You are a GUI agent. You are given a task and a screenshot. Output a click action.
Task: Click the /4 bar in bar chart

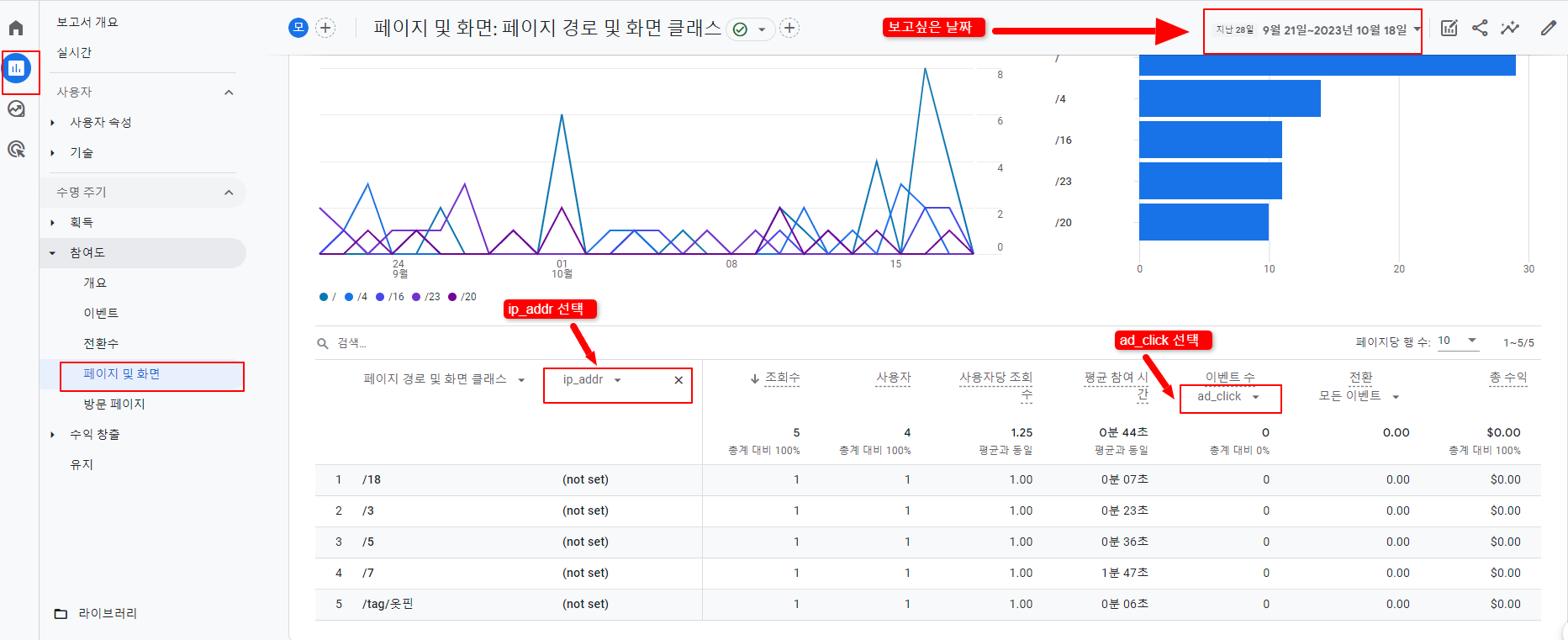1230,98
